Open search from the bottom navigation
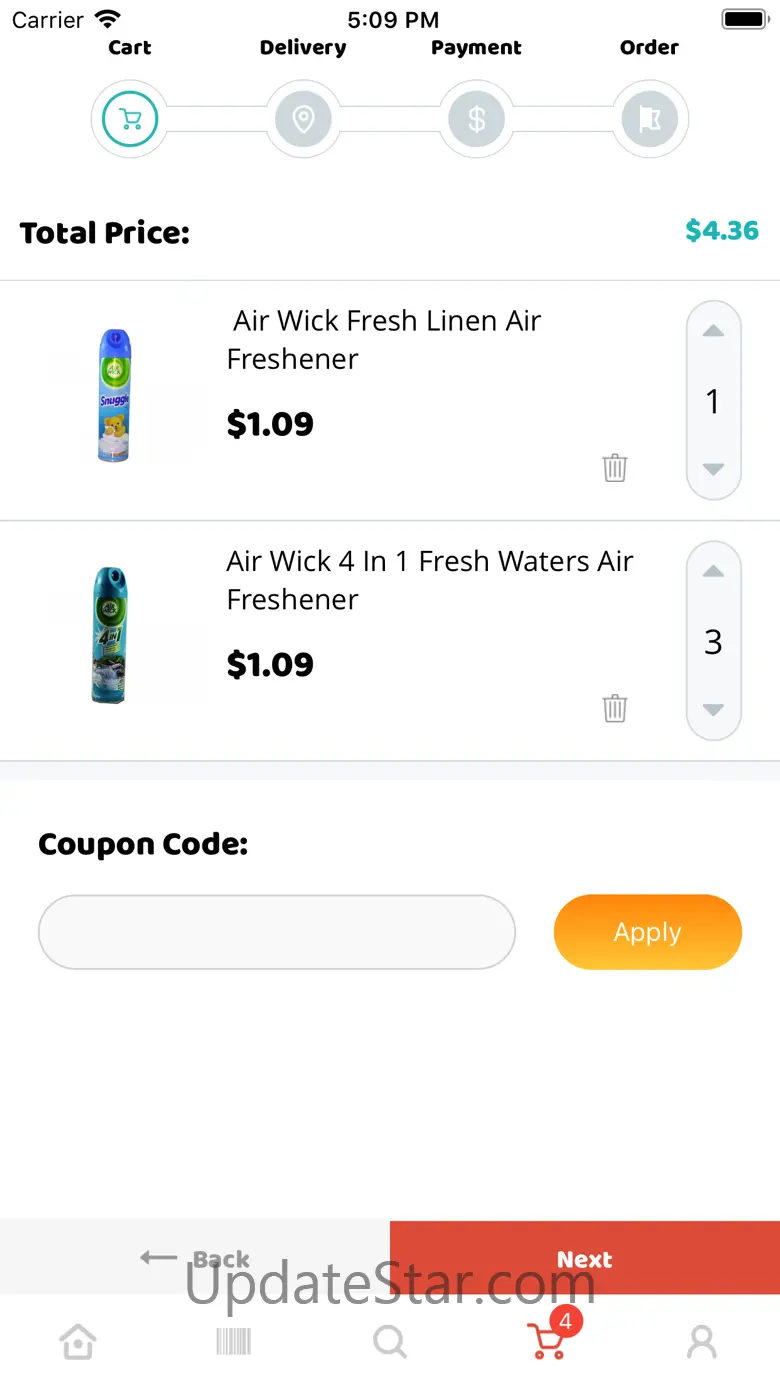This screenshot has height=1387, width=780. pos(390,1341)
